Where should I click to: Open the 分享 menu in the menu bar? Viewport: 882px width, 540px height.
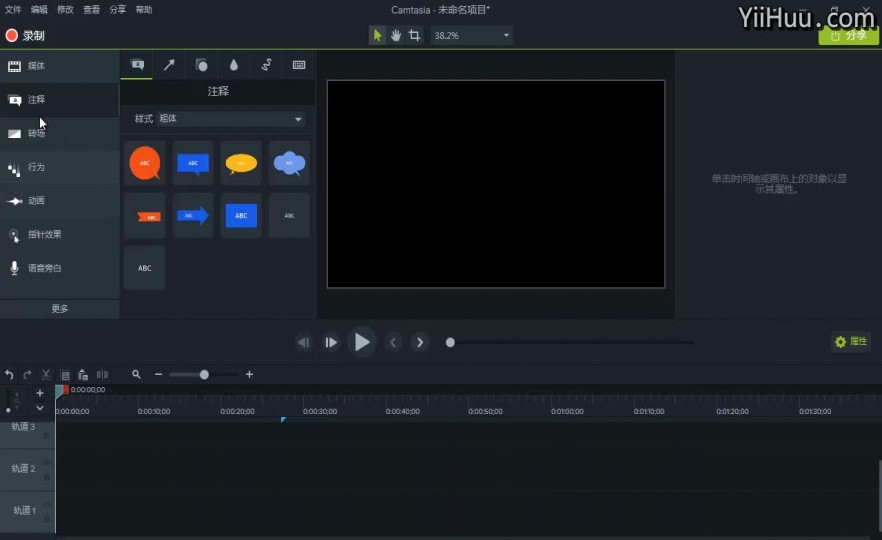click(x=118, y=10)
